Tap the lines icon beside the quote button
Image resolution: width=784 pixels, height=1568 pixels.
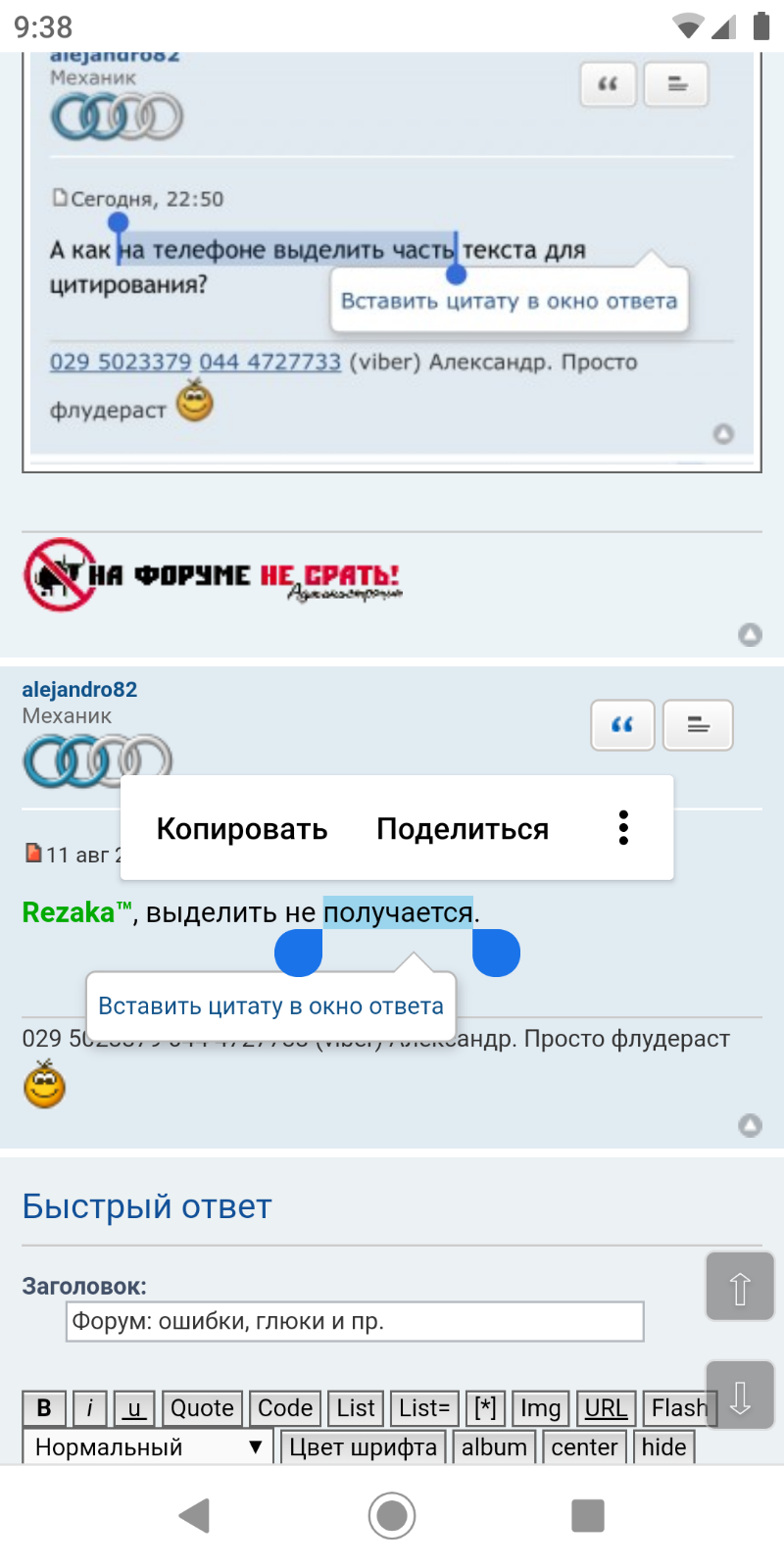698,725
